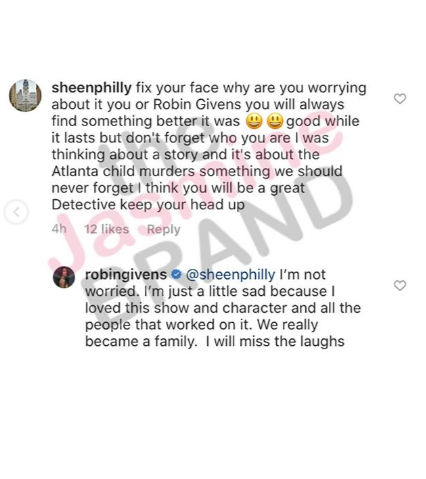Click the first smiley emoji in the comment
This screenshot has height=479, width=426.
pyautogui.click(x=254, y=121)
